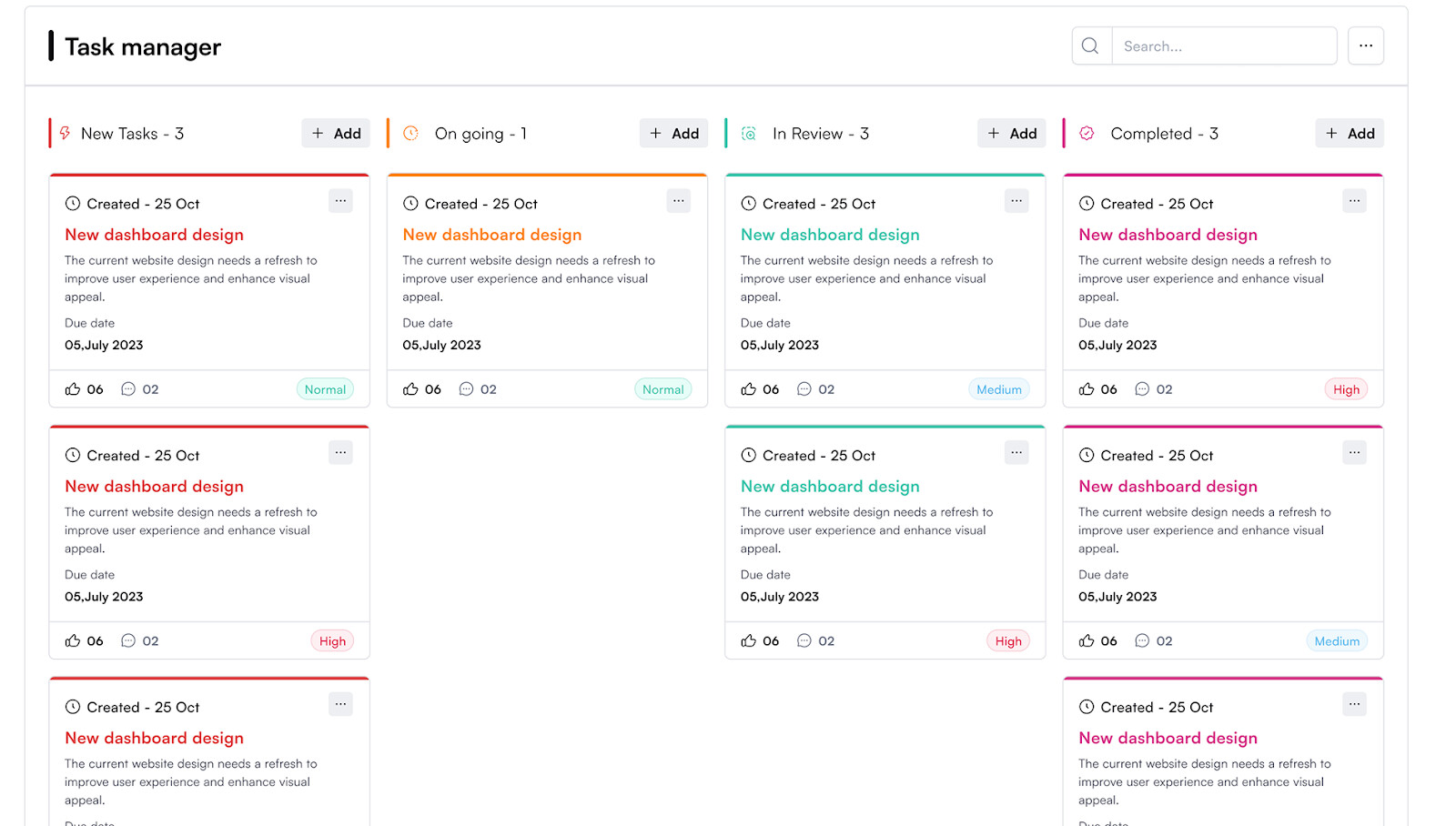Click the On going clock icon
Image resolution: width=1456 pixels, height=826 pixels.
(411, 134)
